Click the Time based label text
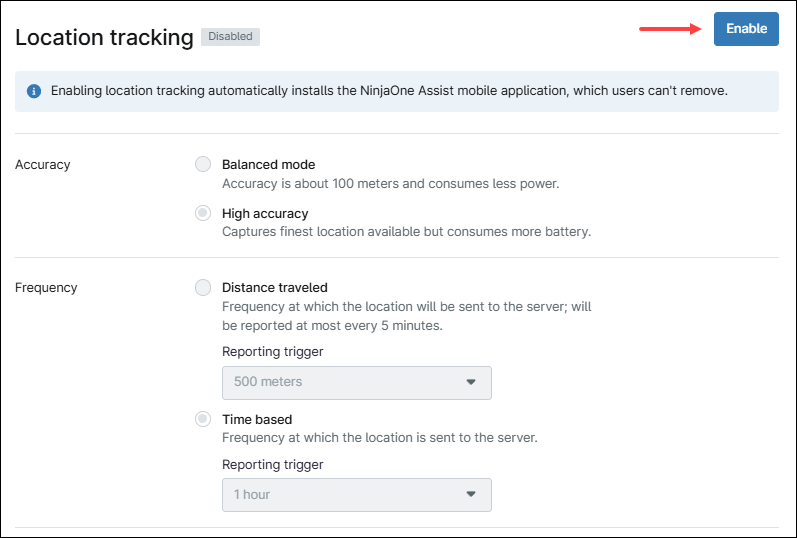The image size is (797, 538). 257,419
